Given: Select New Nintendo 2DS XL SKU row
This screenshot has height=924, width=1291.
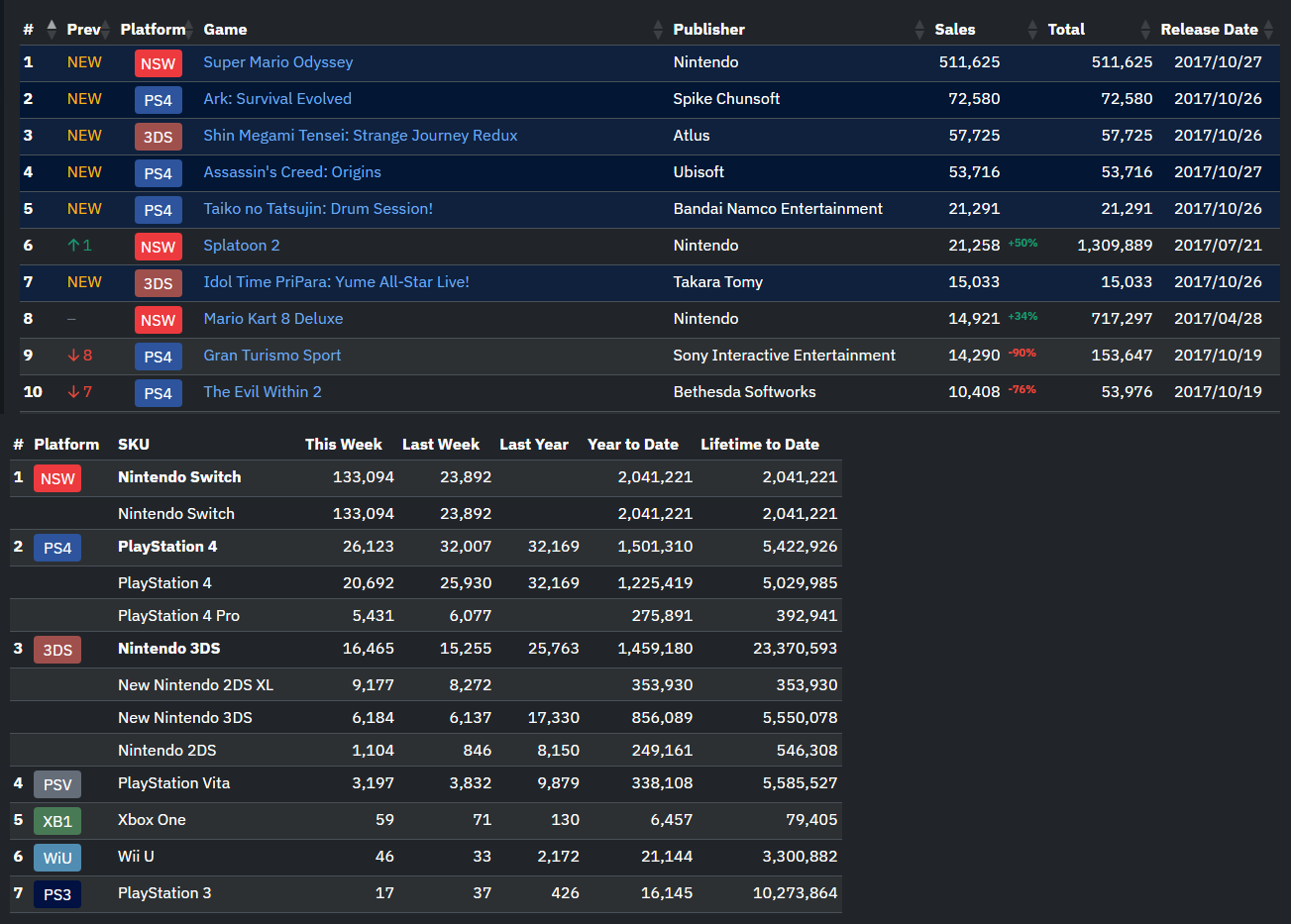Looking at the screenshot, I should coord(426,685).
